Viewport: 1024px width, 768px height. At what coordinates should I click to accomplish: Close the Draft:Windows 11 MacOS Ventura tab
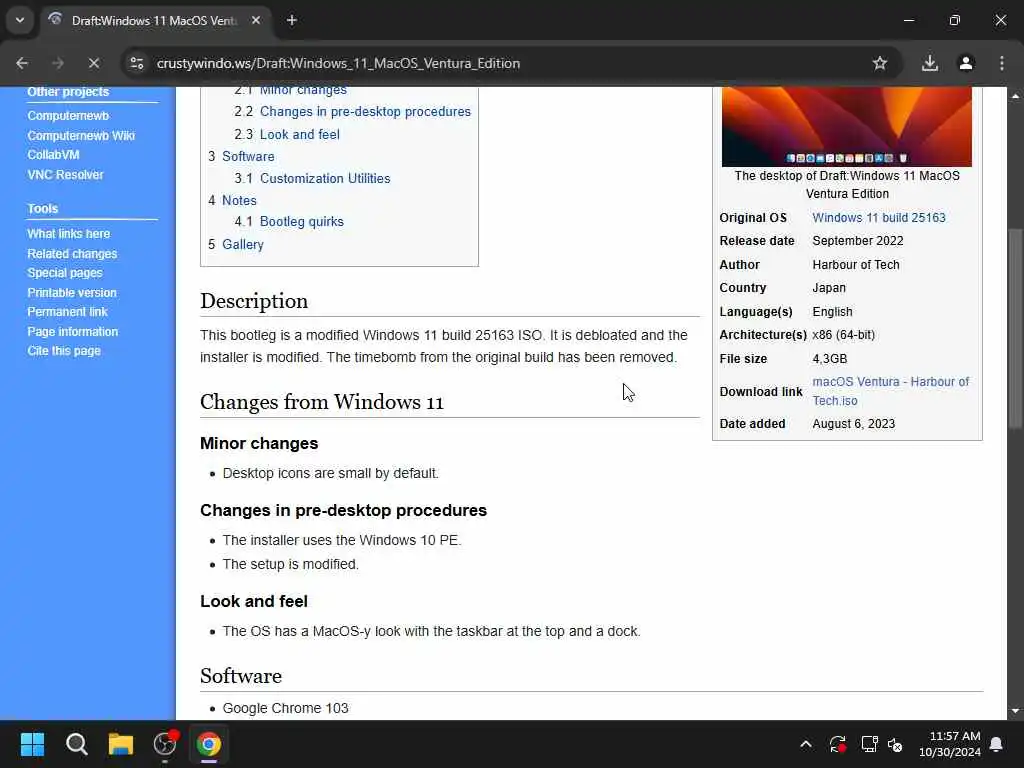(x=256, y=20)
